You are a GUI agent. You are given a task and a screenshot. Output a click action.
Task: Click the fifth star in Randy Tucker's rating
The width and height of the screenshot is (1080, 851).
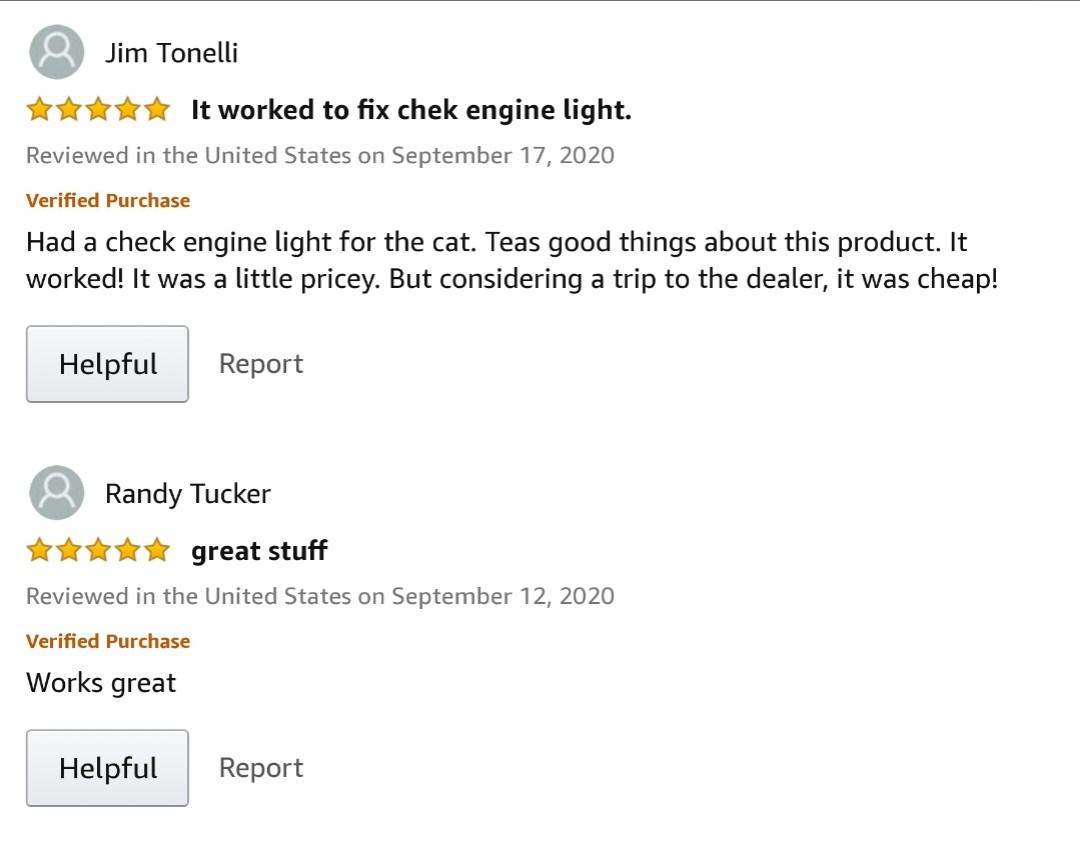click(157, 551)
